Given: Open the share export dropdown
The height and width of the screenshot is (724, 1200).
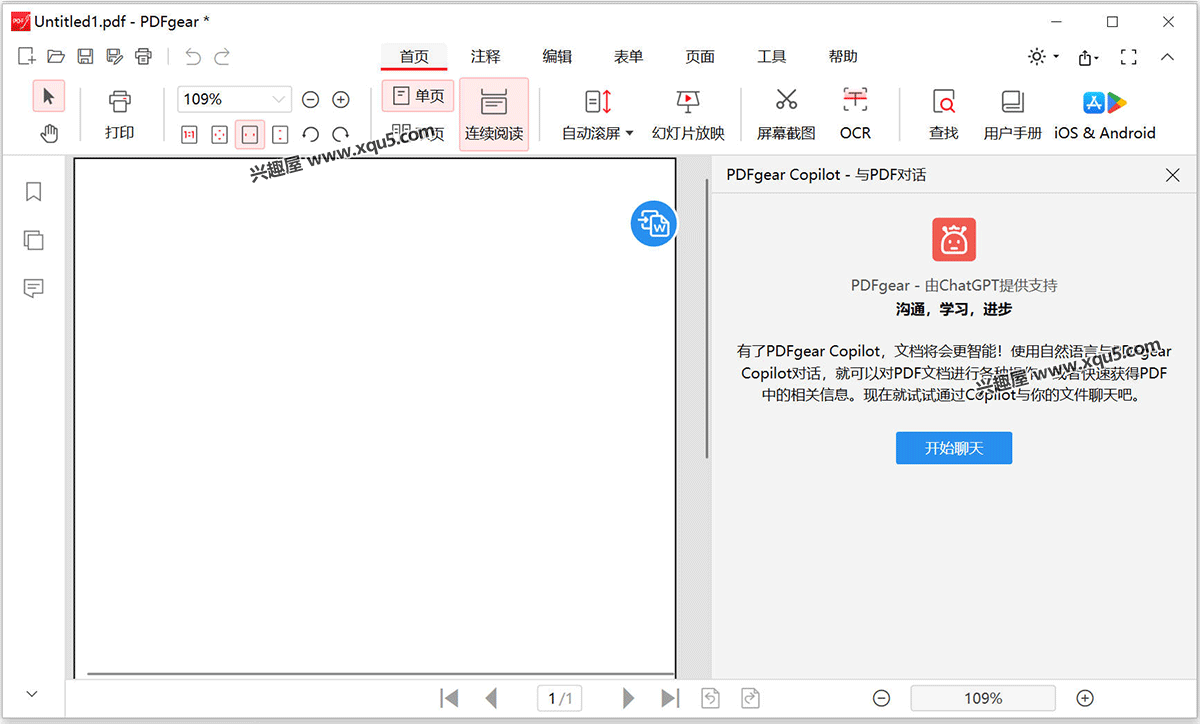Looking at the screenshot, I should click(1089, 57).
